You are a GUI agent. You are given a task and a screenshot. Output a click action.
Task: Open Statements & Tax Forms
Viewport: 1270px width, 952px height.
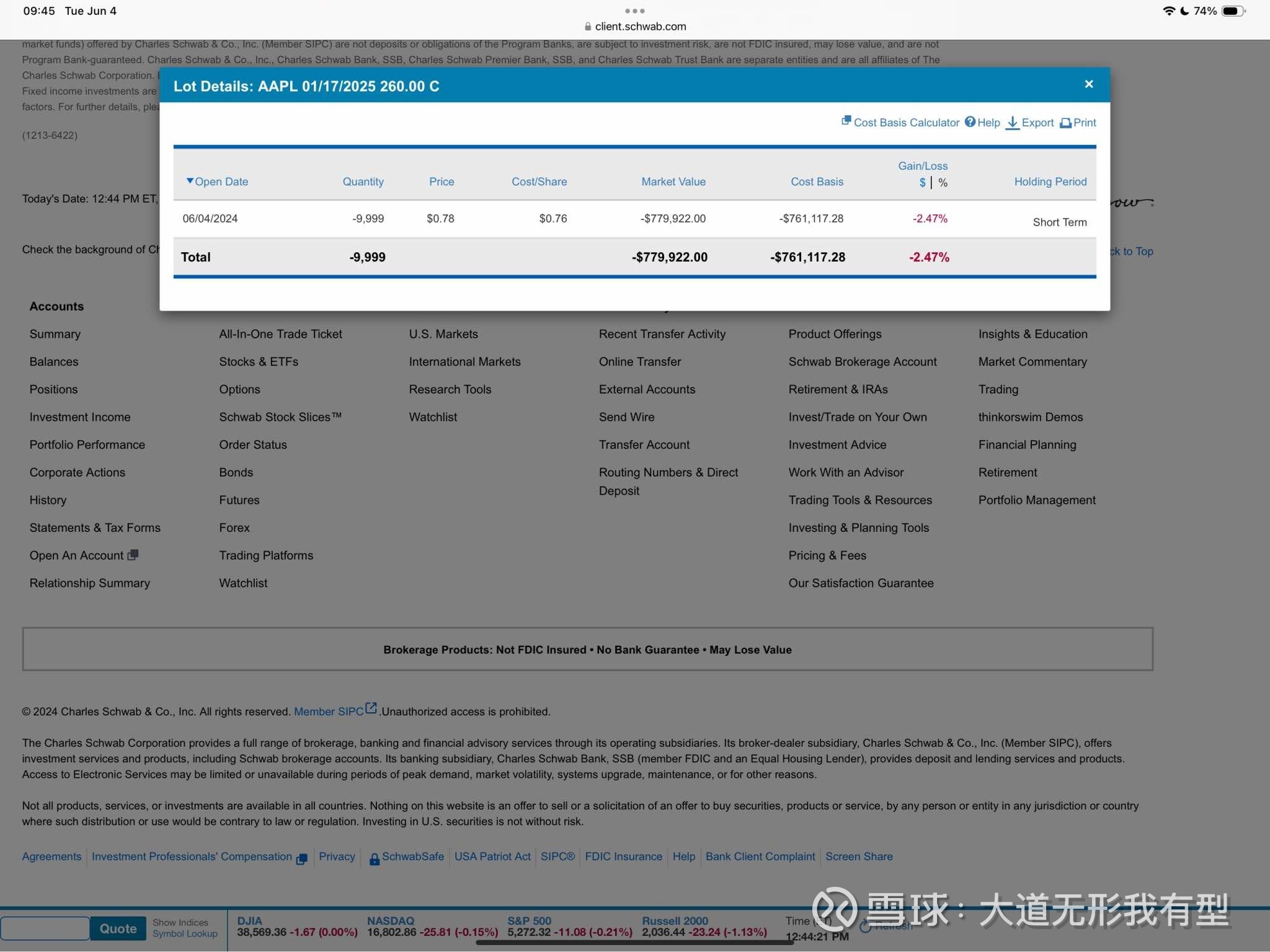click(95, 527)
